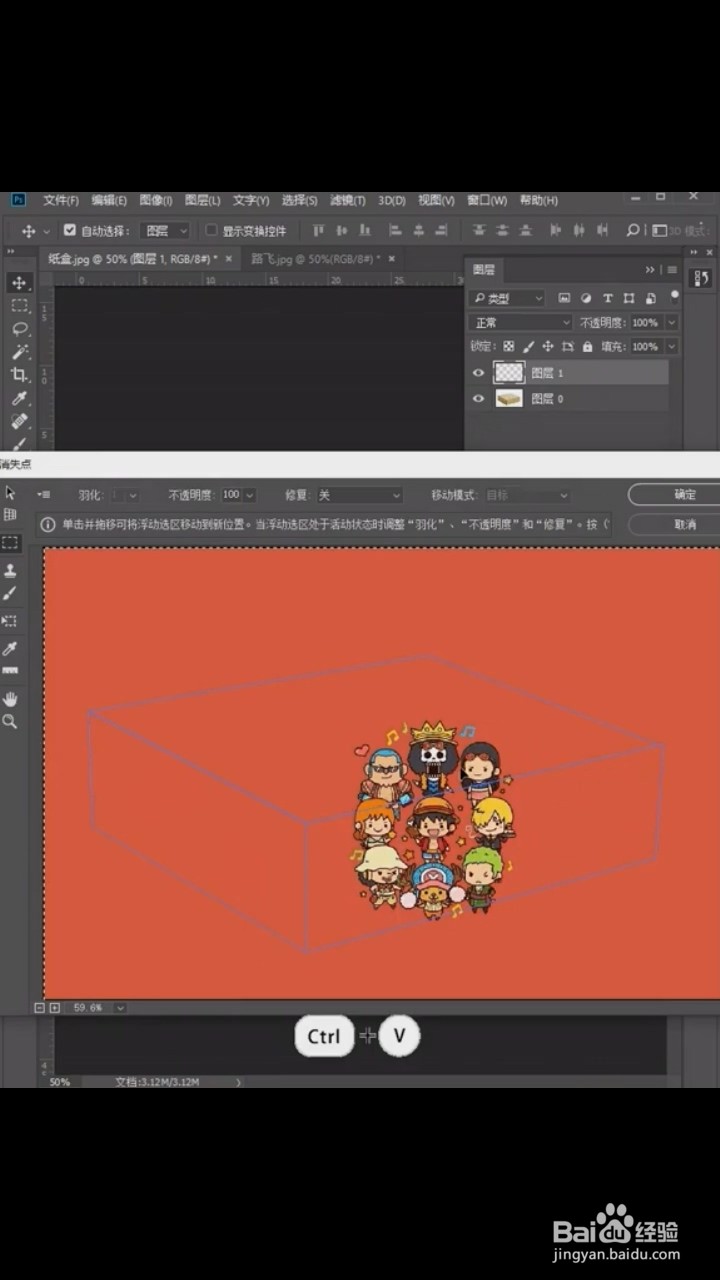
Task: Filter layers by adjustment layer icon
Action: coord(586,298)
